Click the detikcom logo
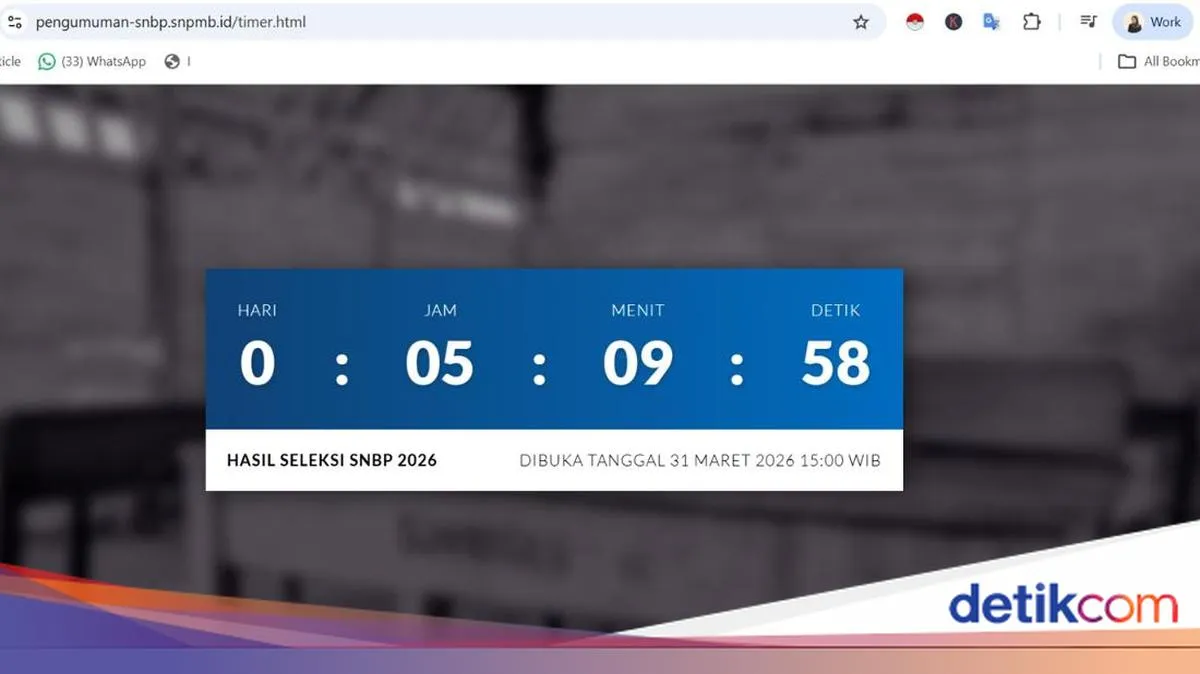The image size is (1200, 674). point(1065,604)
